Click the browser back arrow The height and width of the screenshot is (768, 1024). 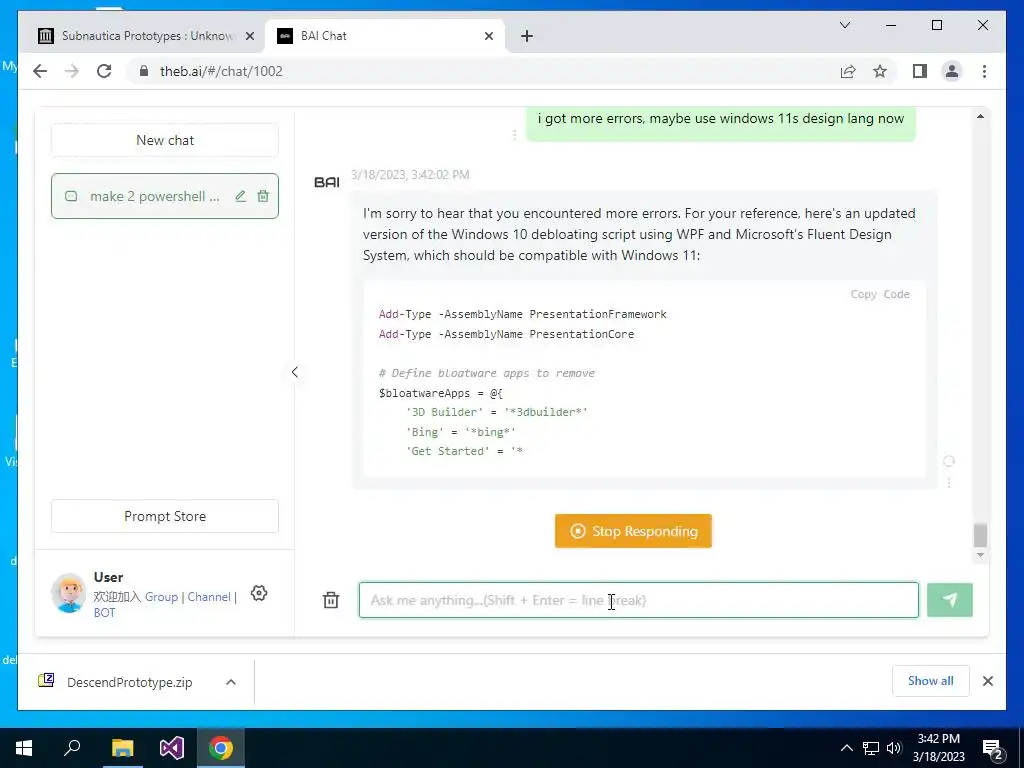point(40,71)
